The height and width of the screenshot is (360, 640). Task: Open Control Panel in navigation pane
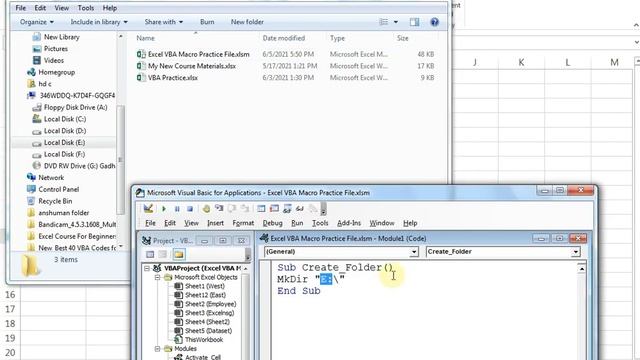click(58, 189)
